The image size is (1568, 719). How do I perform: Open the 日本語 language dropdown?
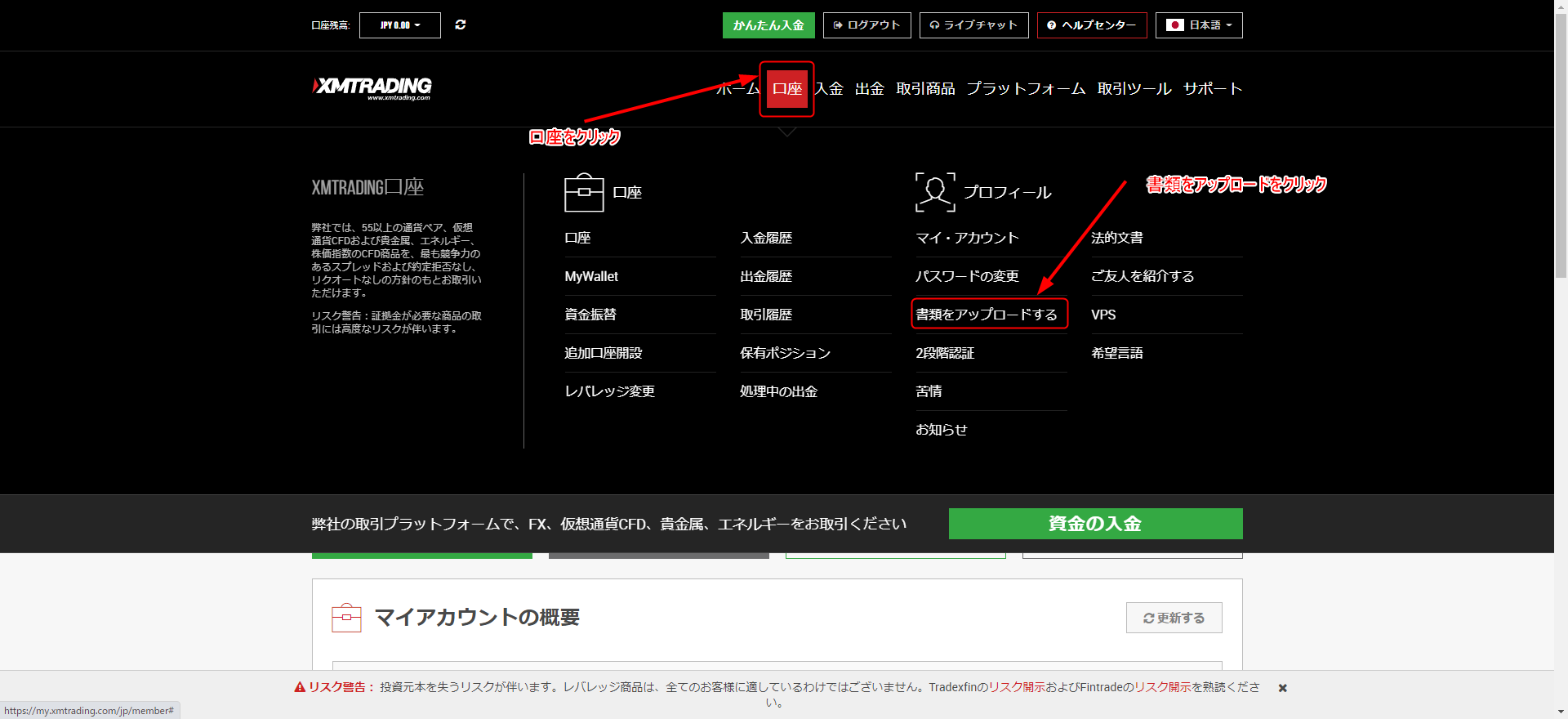(1199, 25)
